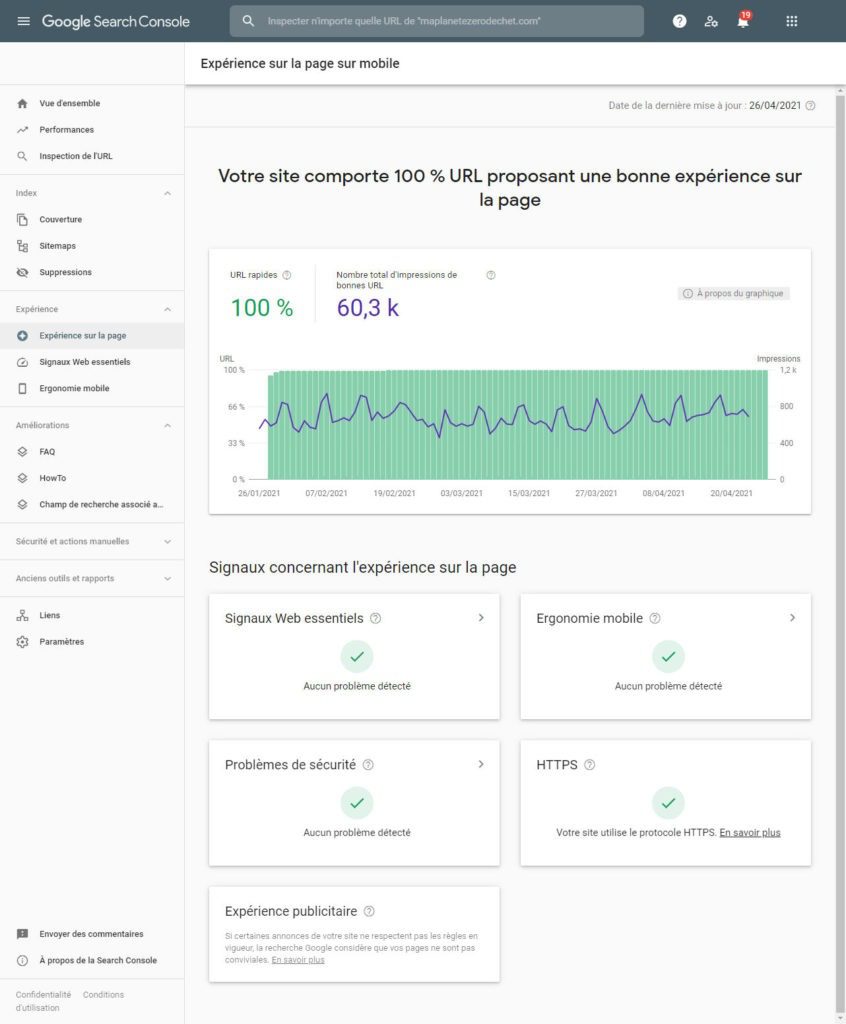The image size is (846, 1024).
Task: Click En savoir plus in Expérience publicitaire card
Action: pos(298,960)
